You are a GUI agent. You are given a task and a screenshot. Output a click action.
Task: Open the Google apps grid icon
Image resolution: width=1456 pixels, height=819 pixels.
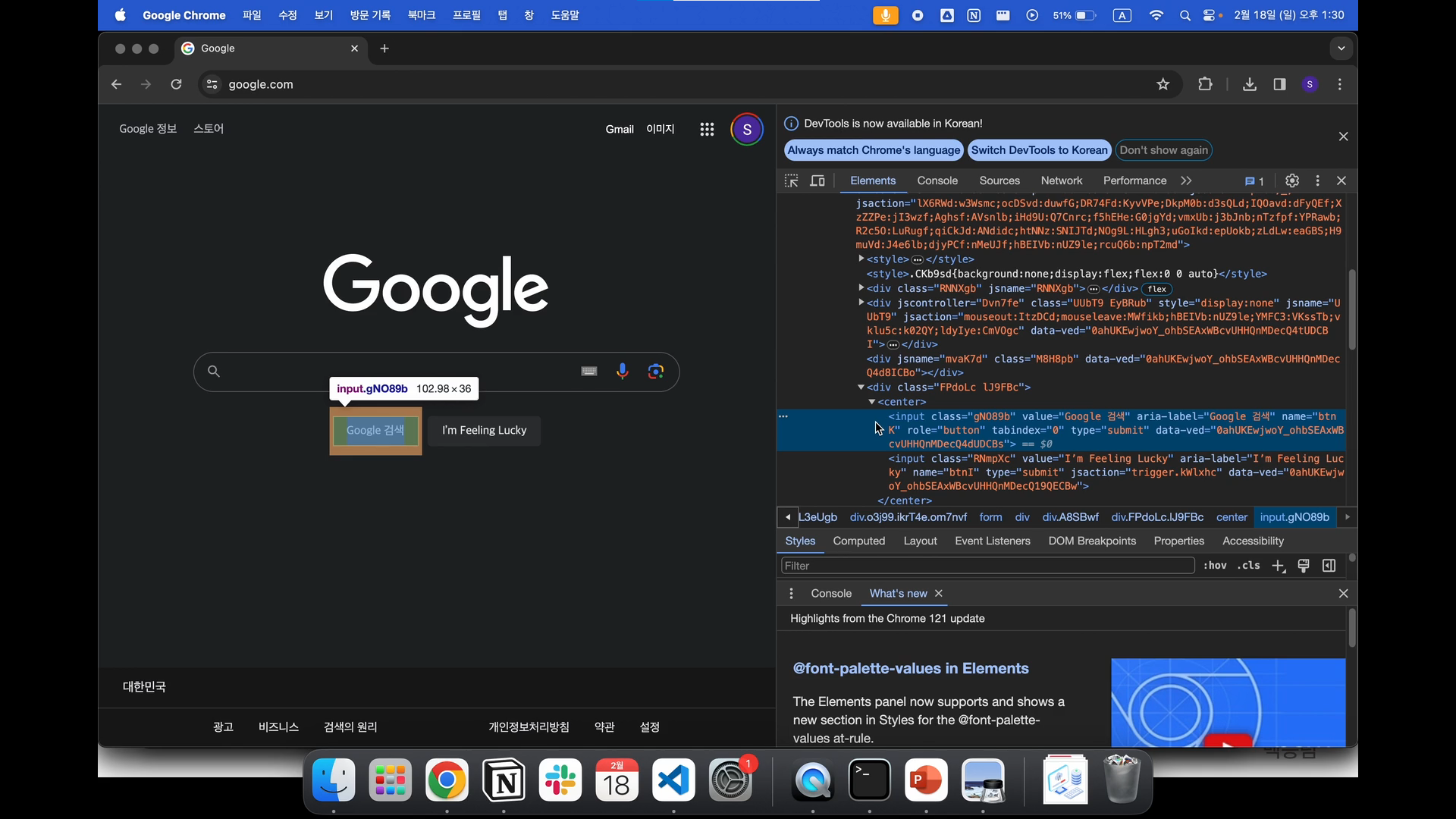pos(707,130)
